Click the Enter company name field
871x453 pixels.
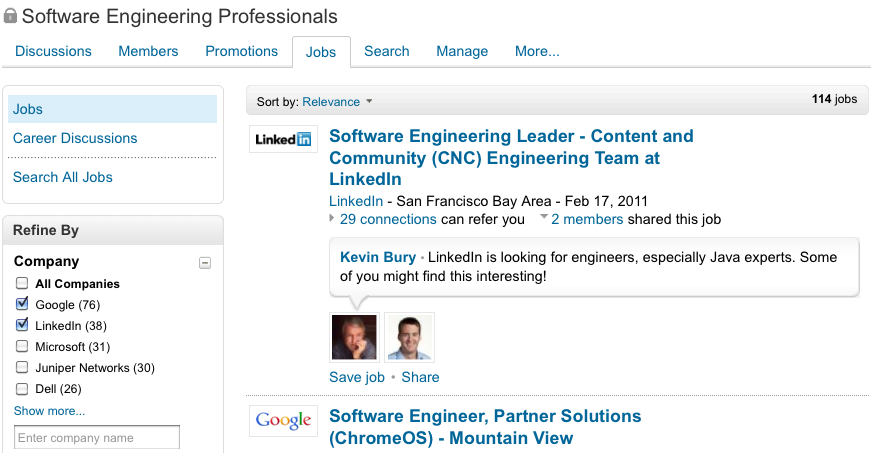point(97,438)
